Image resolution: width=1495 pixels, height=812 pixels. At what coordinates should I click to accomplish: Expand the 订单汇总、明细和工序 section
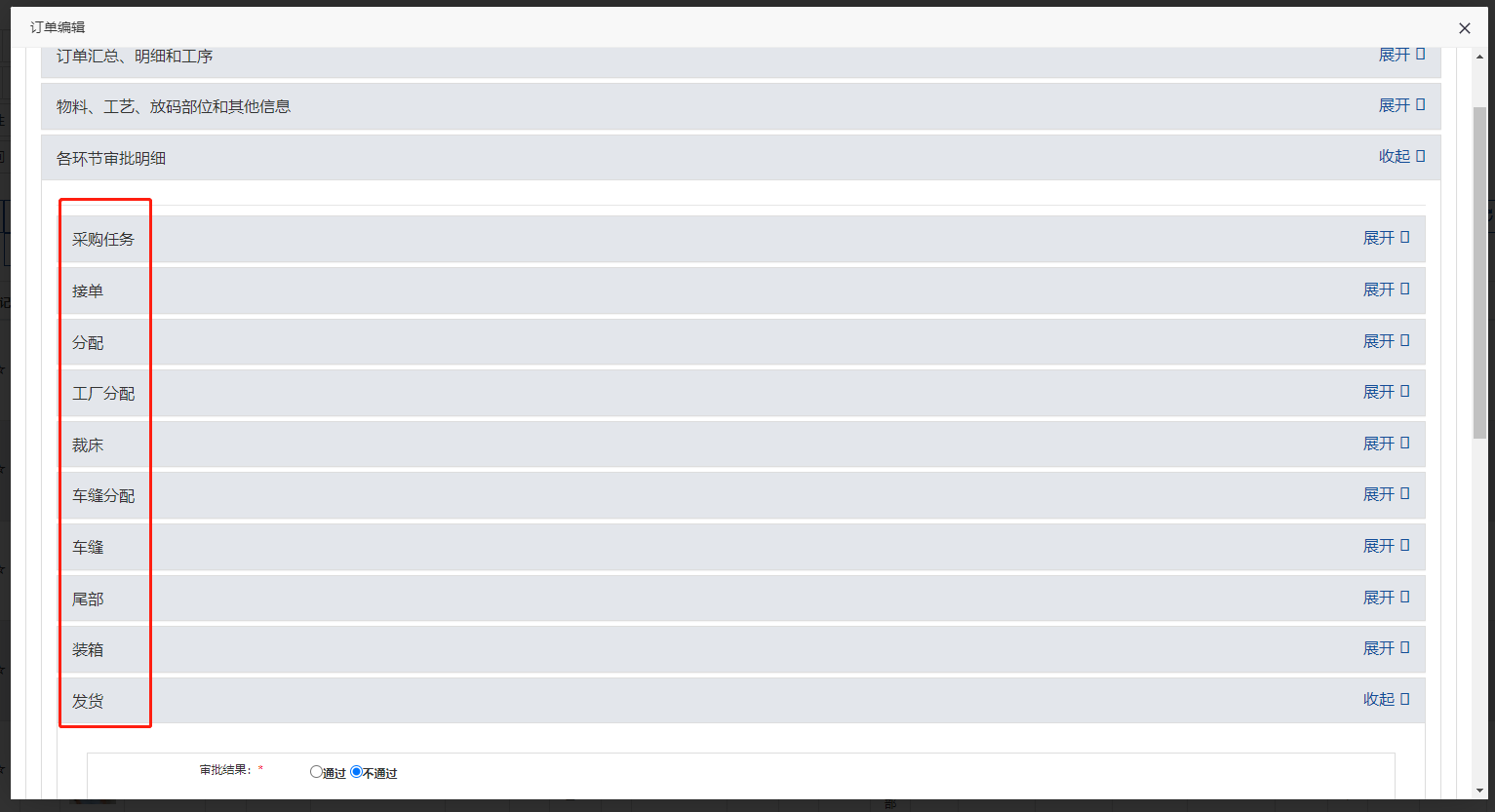coord(1400,55)
